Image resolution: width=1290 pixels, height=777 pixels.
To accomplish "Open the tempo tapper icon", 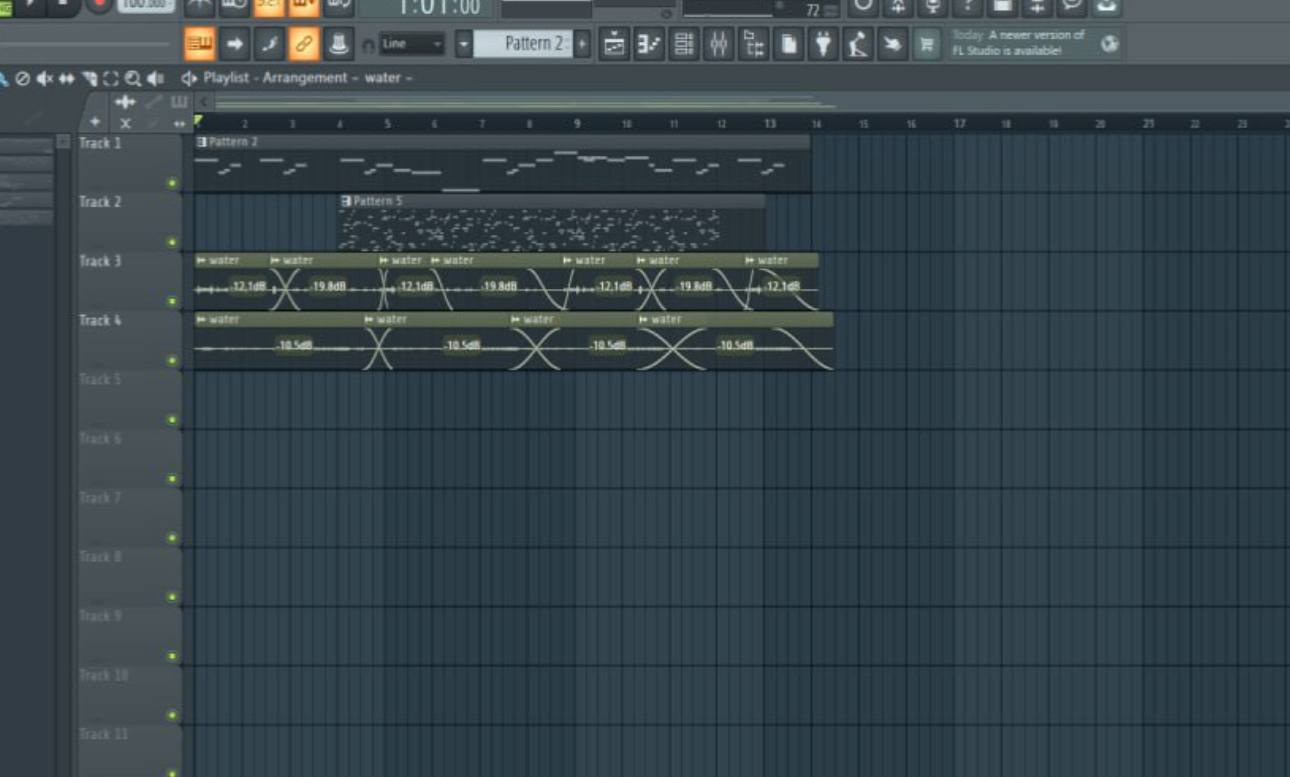I will [857, 44].
